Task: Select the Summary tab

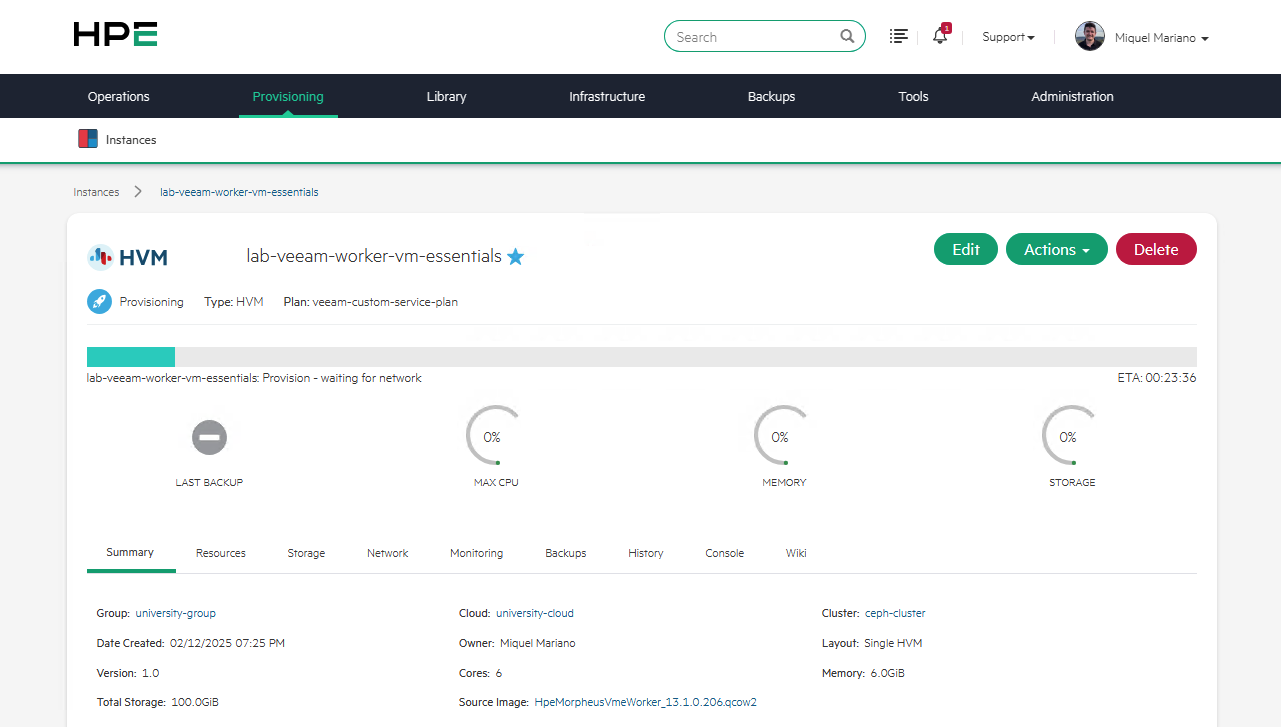Action: point(130,552)
